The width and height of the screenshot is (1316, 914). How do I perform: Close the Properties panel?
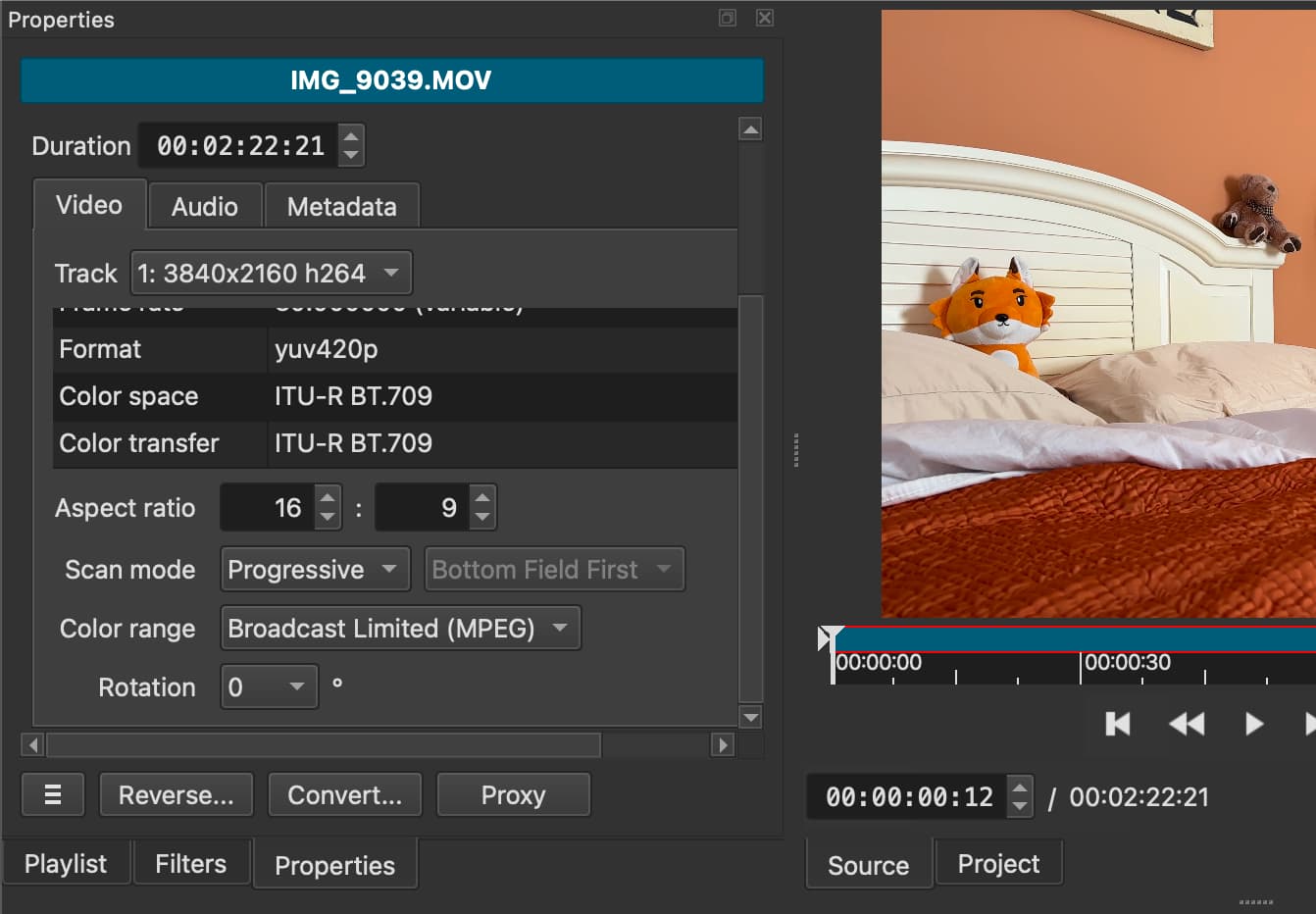click(765, 18)
